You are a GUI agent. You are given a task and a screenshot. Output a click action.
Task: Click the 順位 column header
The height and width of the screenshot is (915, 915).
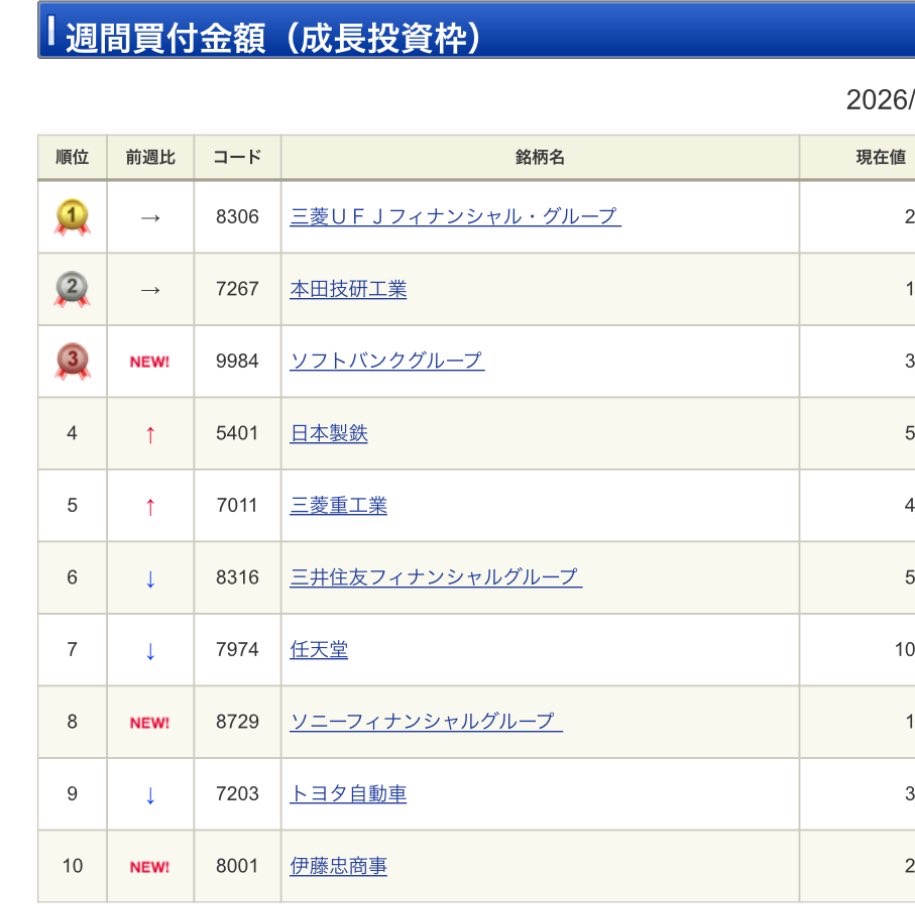pos(72,157)
